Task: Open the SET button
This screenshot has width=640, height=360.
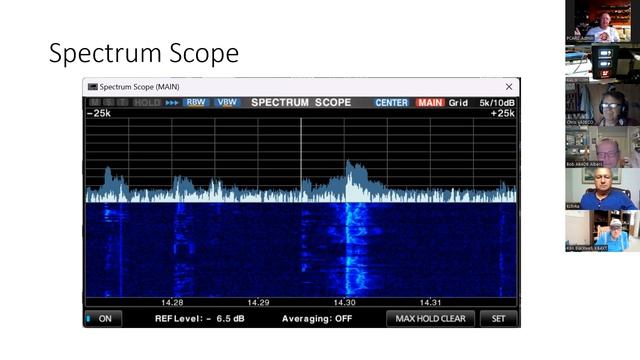Action: point(498,319)
